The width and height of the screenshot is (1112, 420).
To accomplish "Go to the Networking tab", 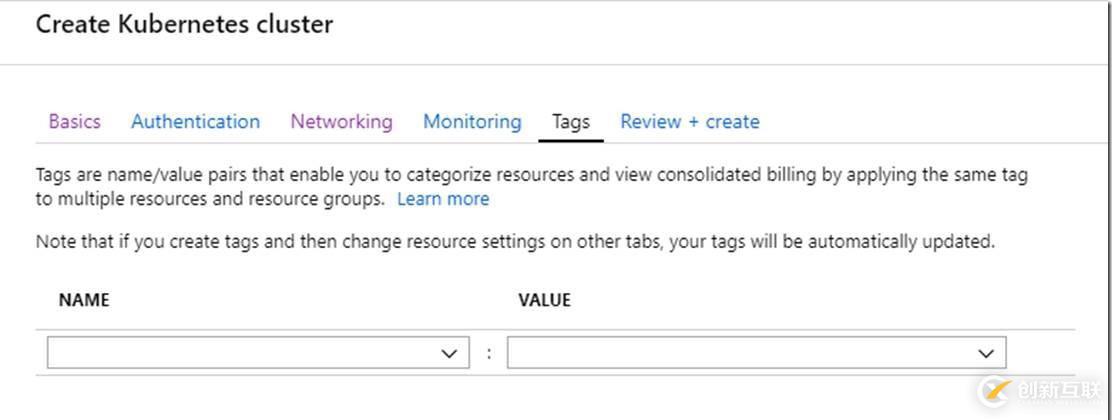I will pyautogui.click(x=341, y=122).
